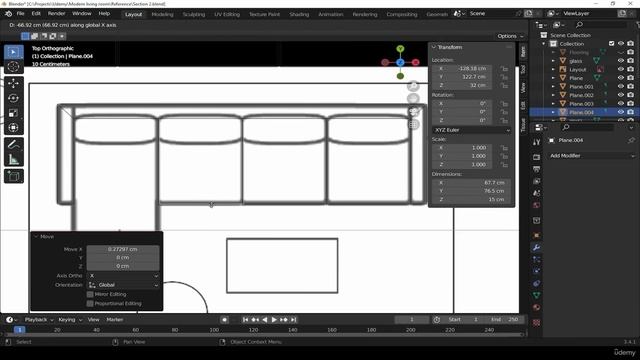Open the Window menu
This screenshot has width=640, height=360.
pos(82,13)
